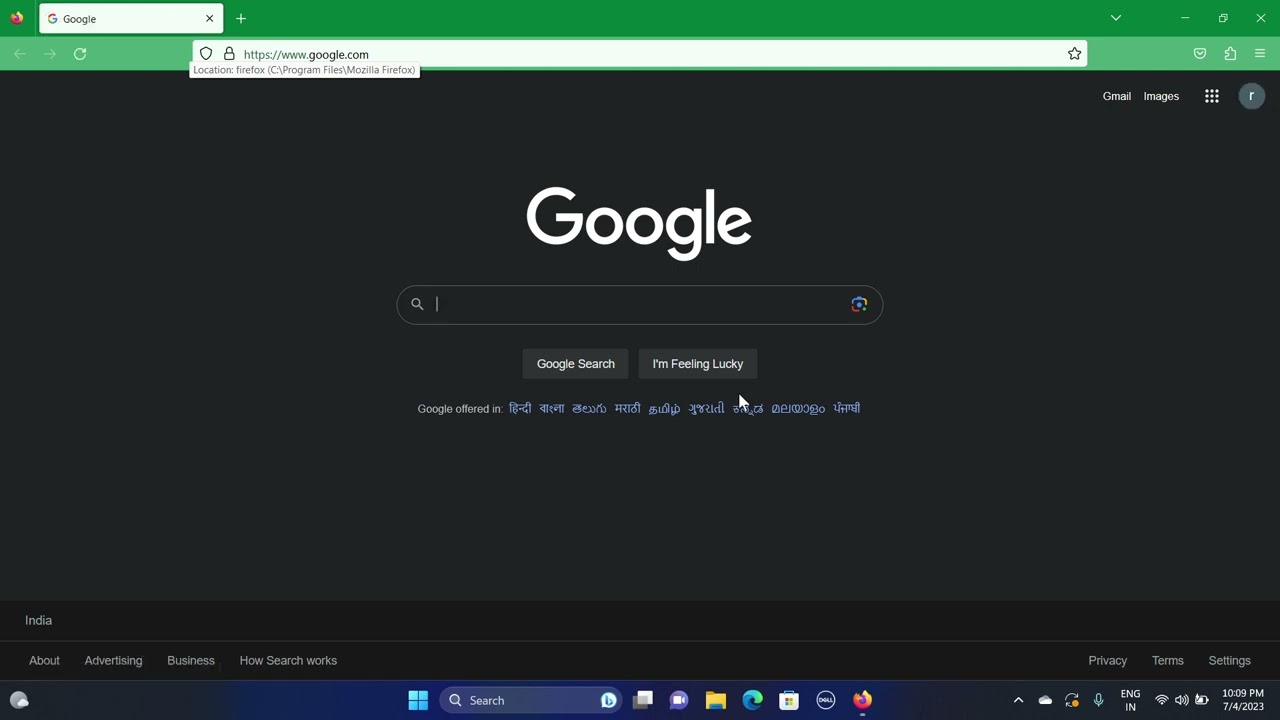The image size is (1280, 720).
Task: Click the Google logo
Action: tap(639, 223)
